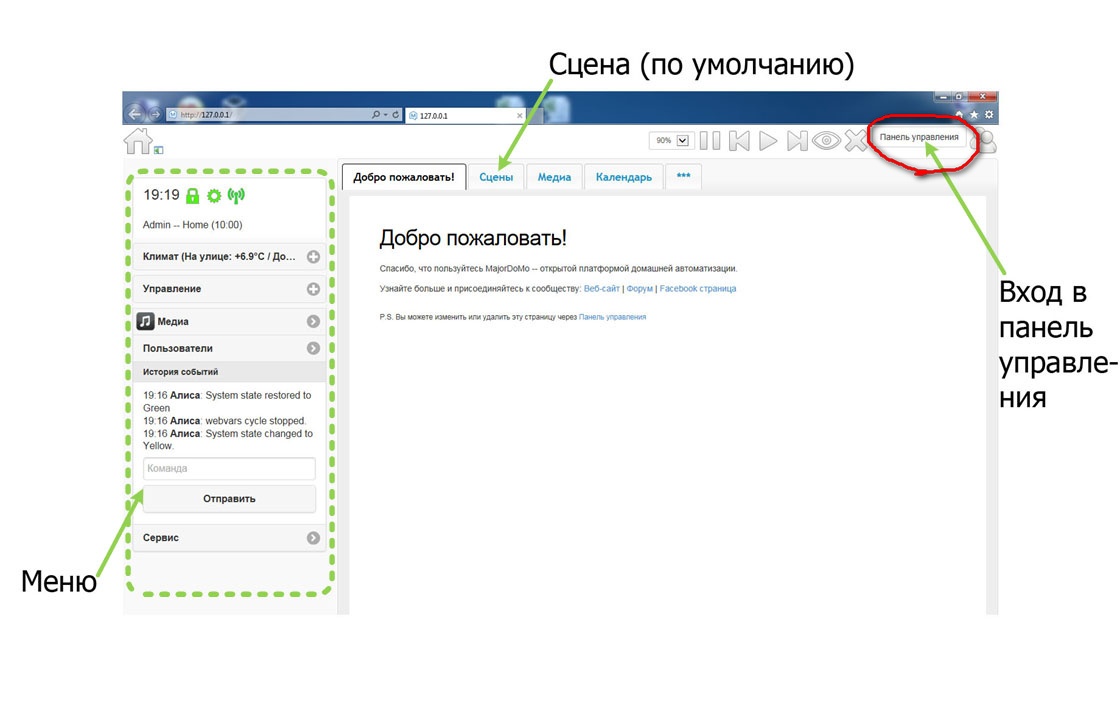The width and height of the screenshot is (1120, 706).
Task: Click the Home icon below the address bar
Action: point(138,140)
